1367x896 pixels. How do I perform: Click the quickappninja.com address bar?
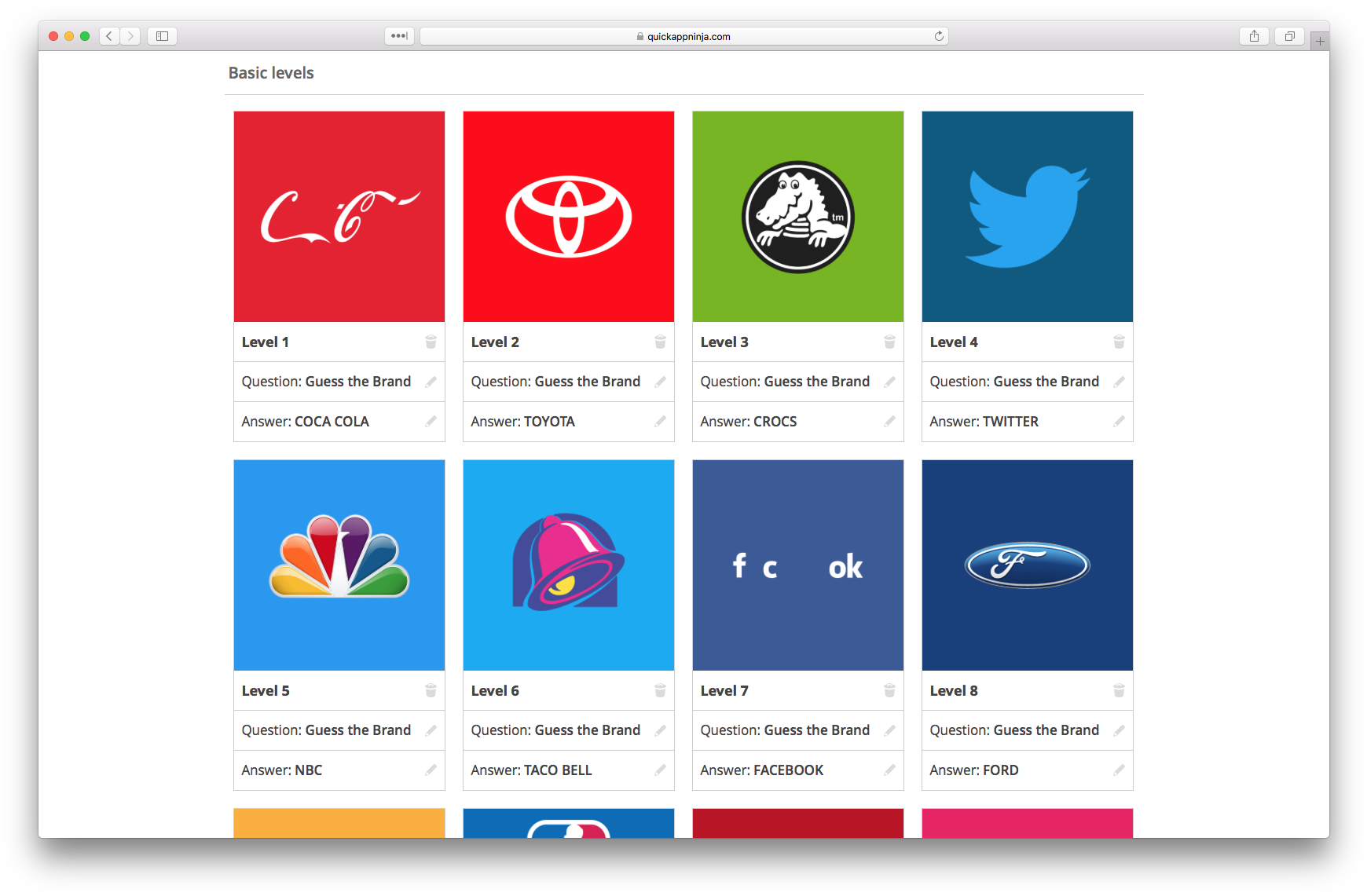tap(684, 36)
